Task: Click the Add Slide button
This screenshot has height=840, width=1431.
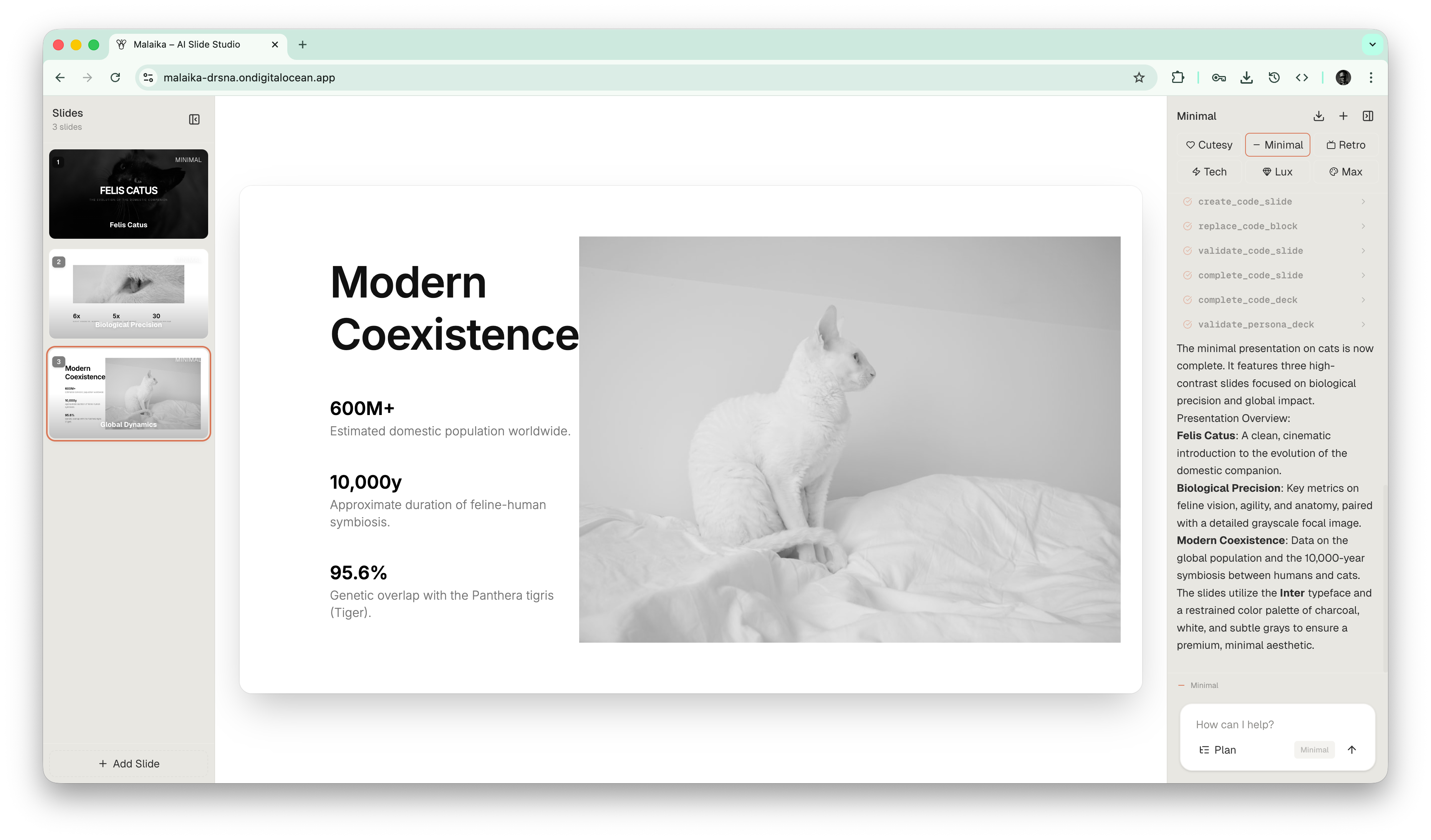Action: (129, 764)
